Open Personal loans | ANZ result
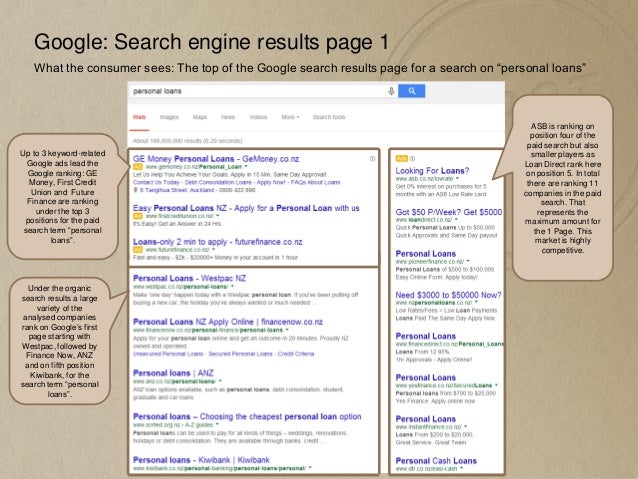This screenshot has width=638, height=479. [x=173, y=373]
